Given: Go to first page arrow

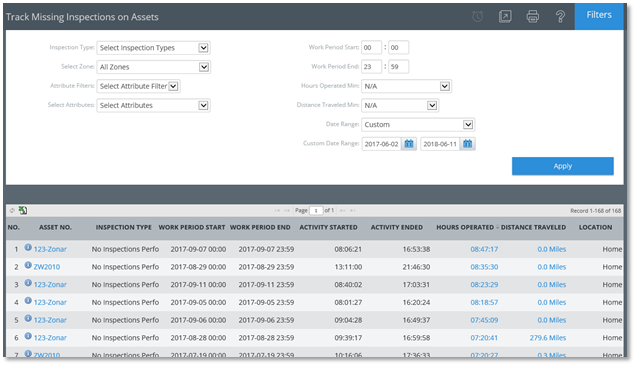Looking at the screenshot, I should pyautogui.click(x=277, y=211).
